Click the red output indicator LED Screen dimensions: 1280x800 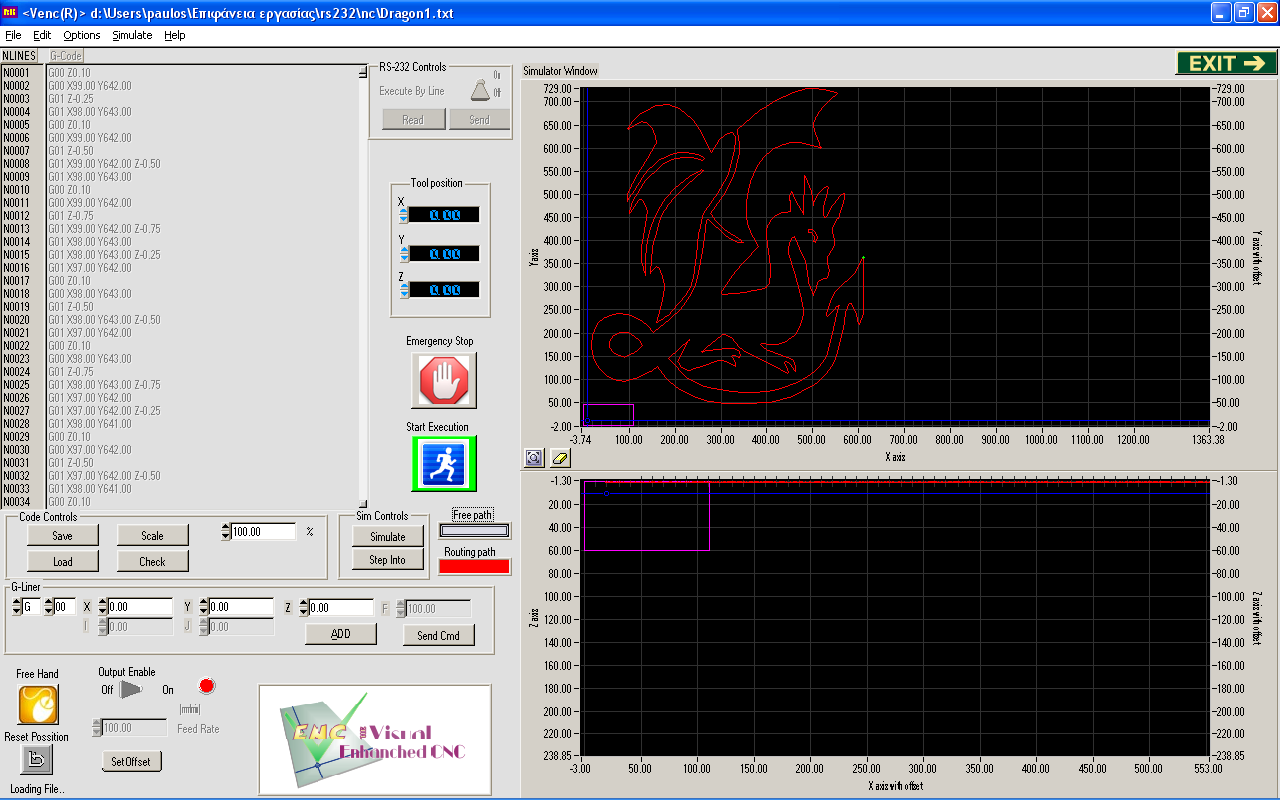tap(207, 686)
